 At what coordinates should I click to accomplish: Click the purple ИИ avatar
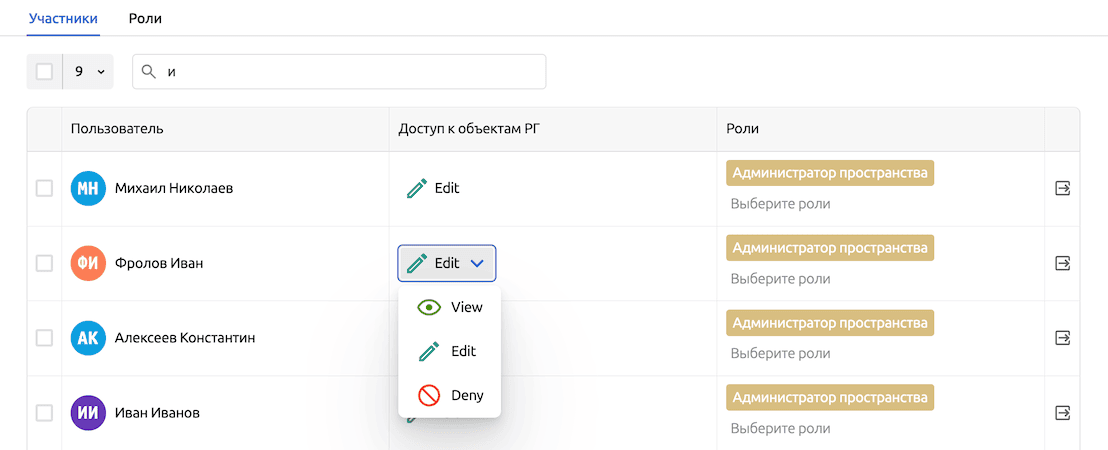point(88,412)
